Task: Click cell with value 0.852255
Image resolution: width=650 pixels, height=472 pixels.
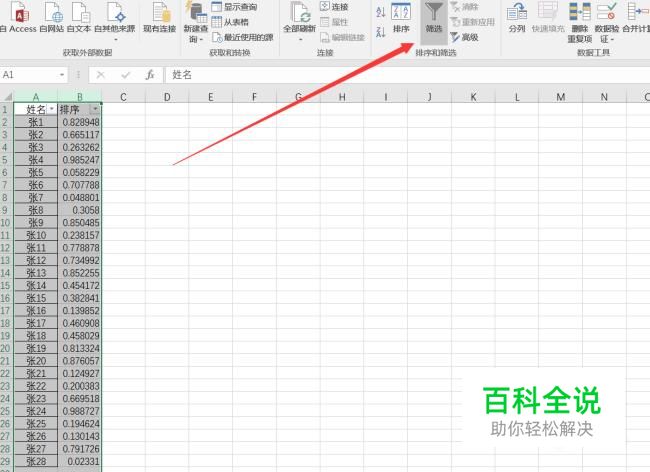Action: point(80,273)
